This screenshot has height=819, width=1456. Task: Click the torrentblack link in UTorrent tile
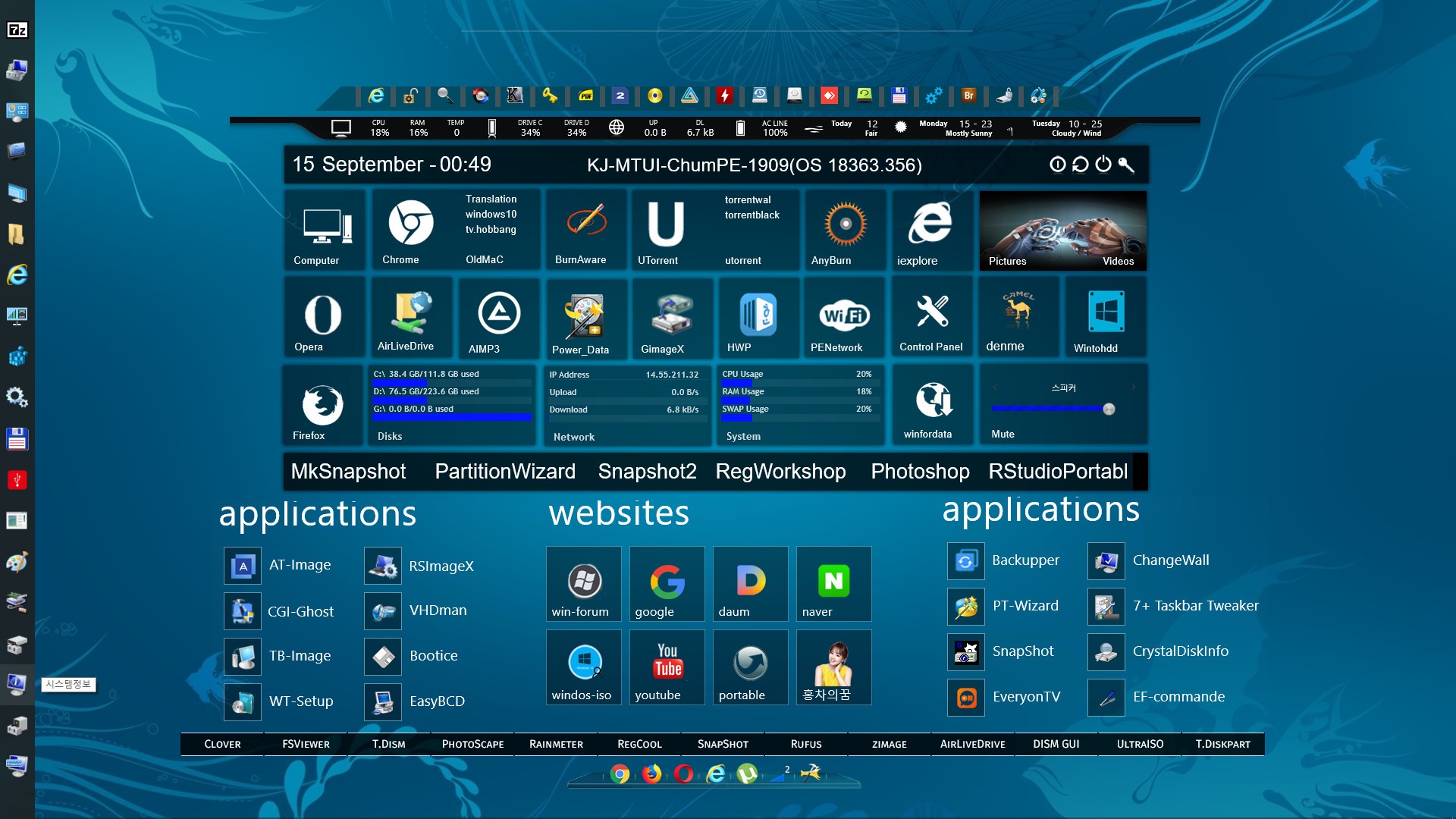pos(752,215)
